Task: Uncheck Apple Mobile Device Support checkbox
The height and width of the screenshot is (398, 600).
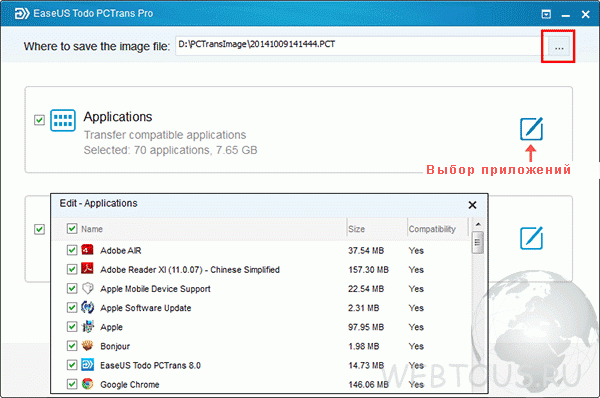Action: pos(72,289)
